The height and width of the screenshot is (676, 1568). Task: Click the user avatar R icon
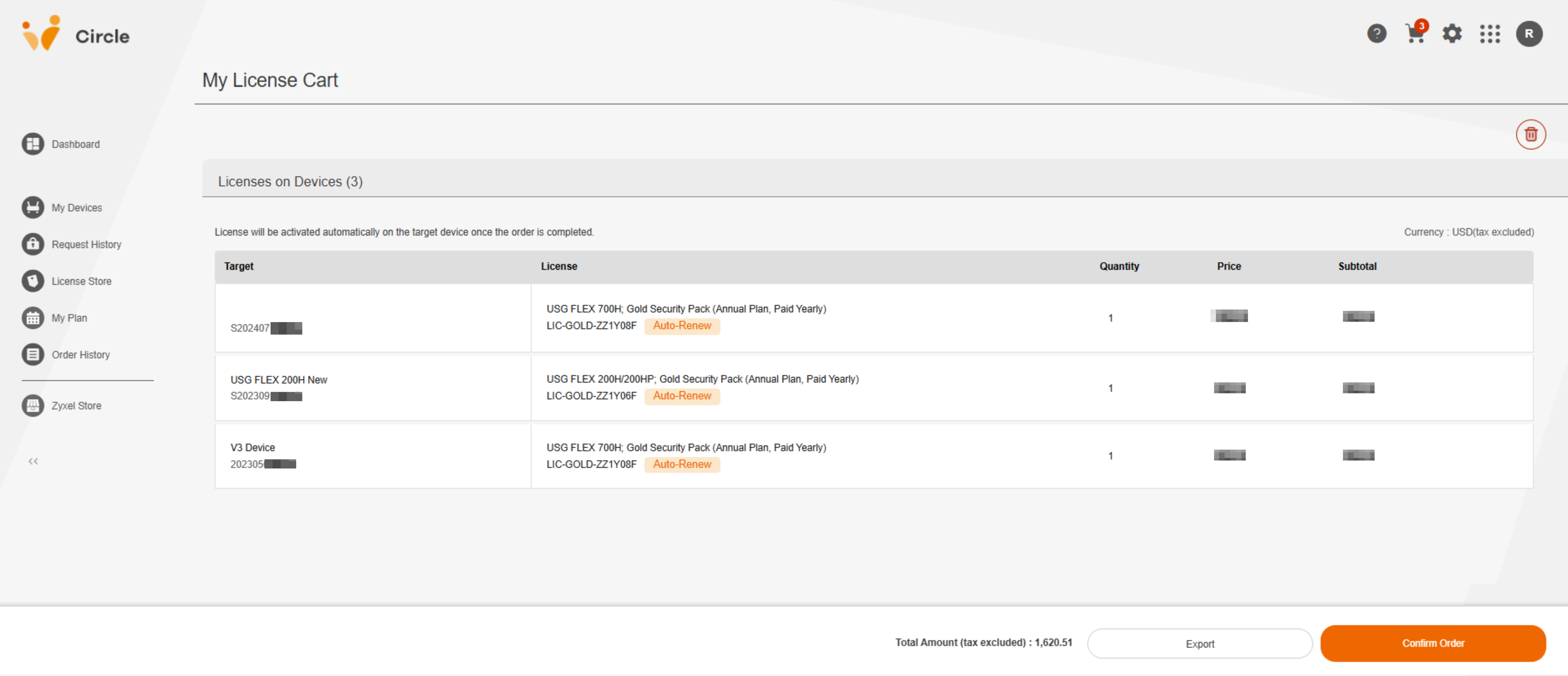click(1529, 33)
